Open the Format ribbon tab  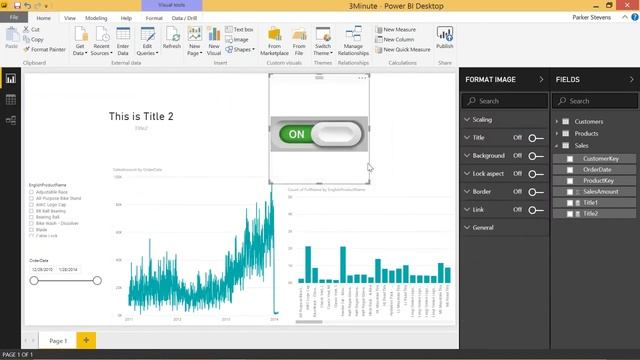[x=154, y=18]
